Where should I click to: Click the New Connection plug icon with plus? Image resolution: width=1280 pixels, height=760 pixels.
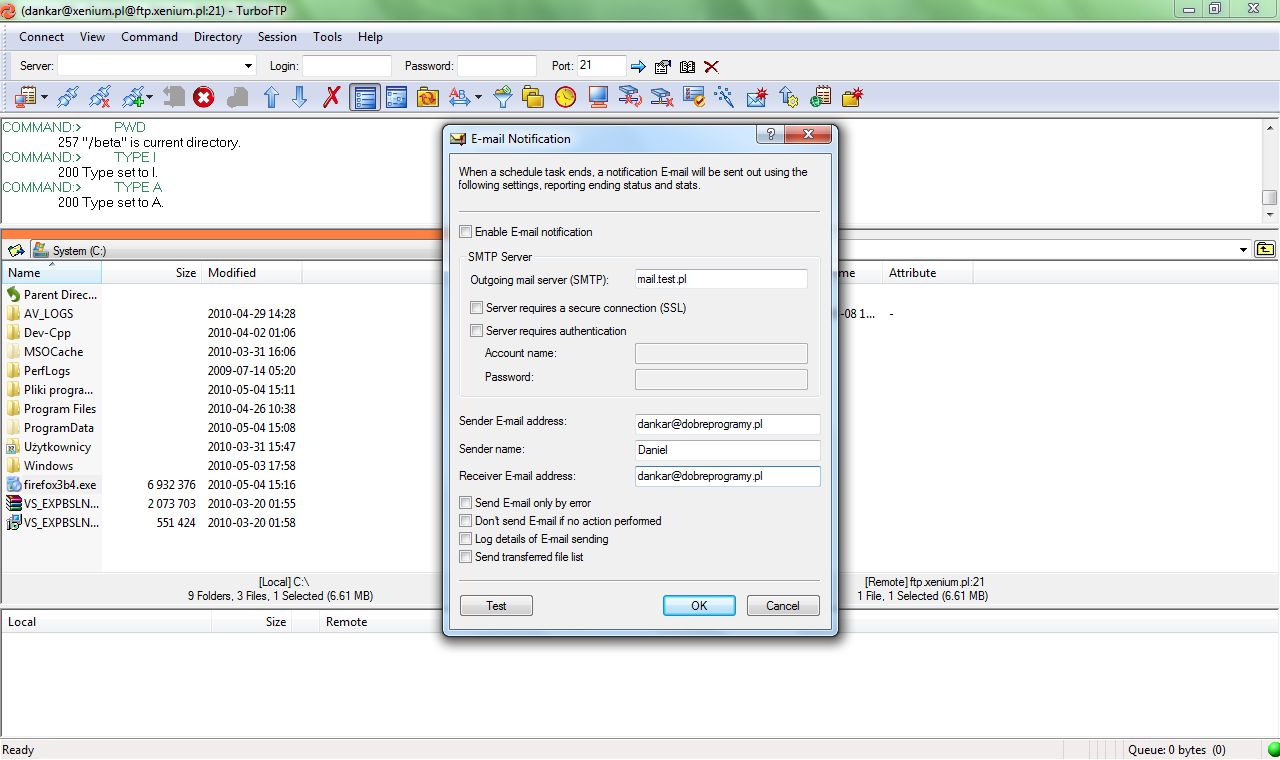[x=133, y=97]
